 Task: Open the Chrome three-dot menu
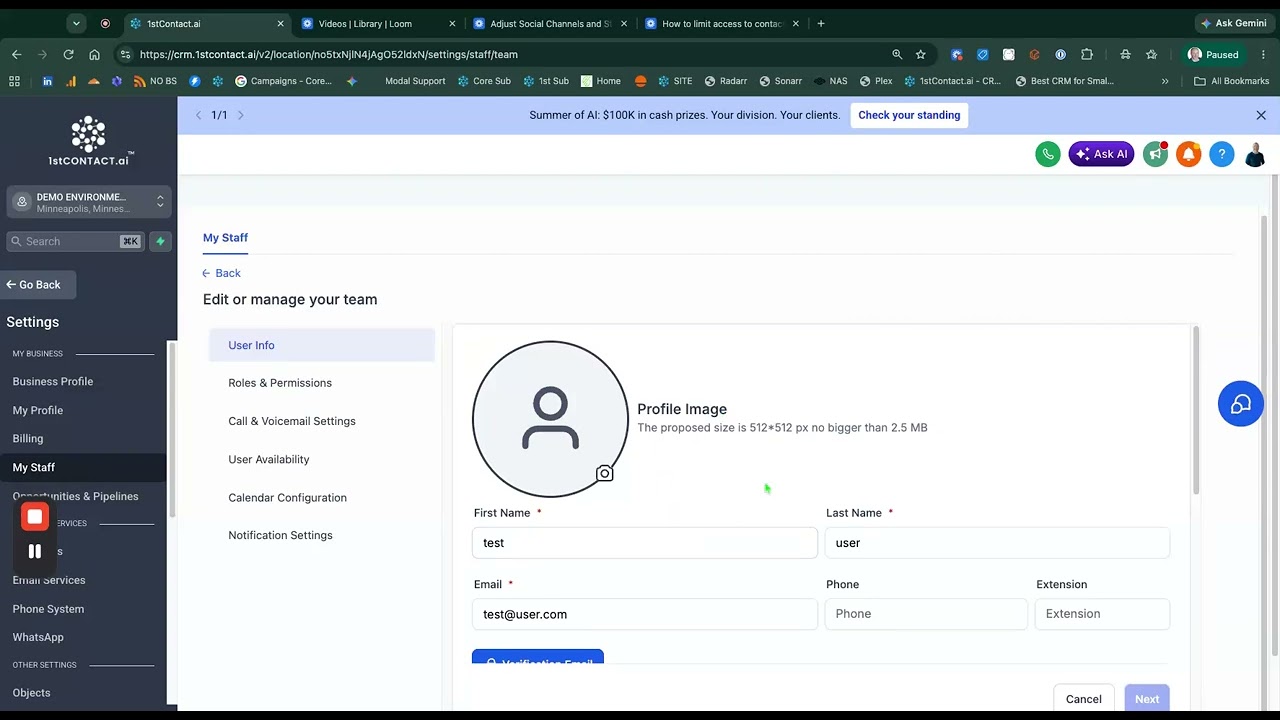click(1264, 55)
